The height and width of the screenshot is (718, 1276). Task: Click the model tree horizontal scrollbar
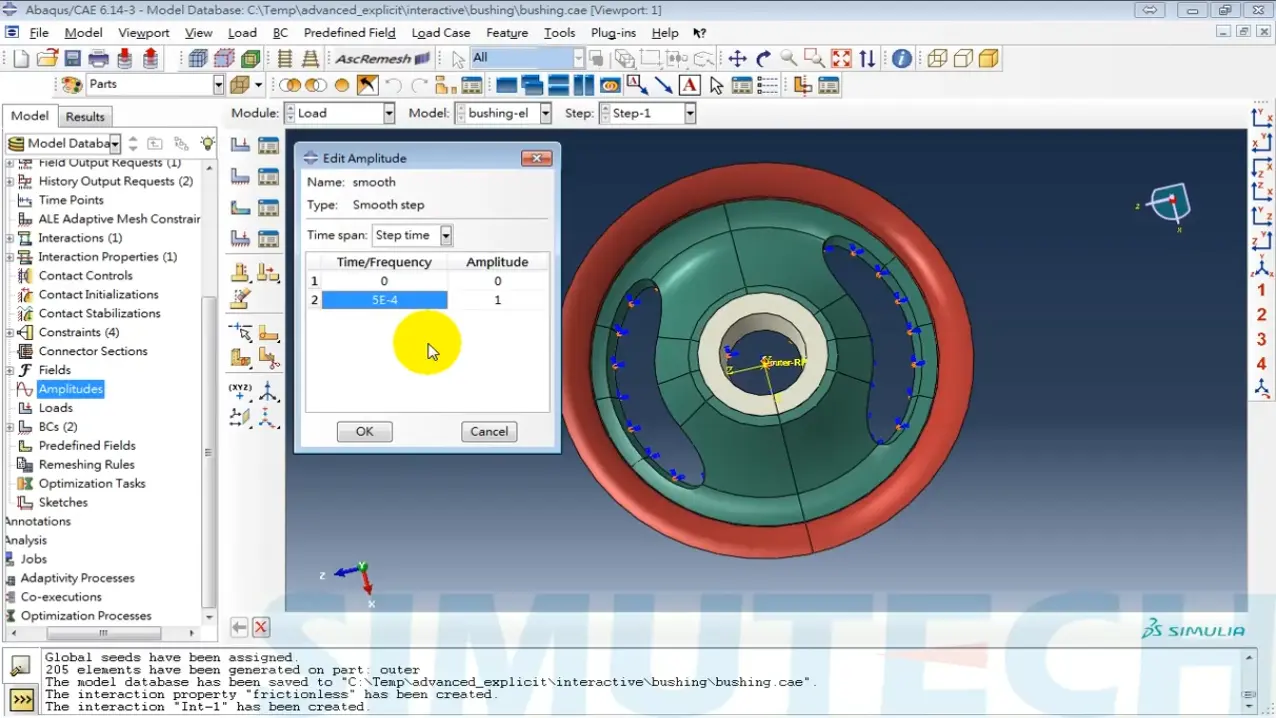click(103, 633)
